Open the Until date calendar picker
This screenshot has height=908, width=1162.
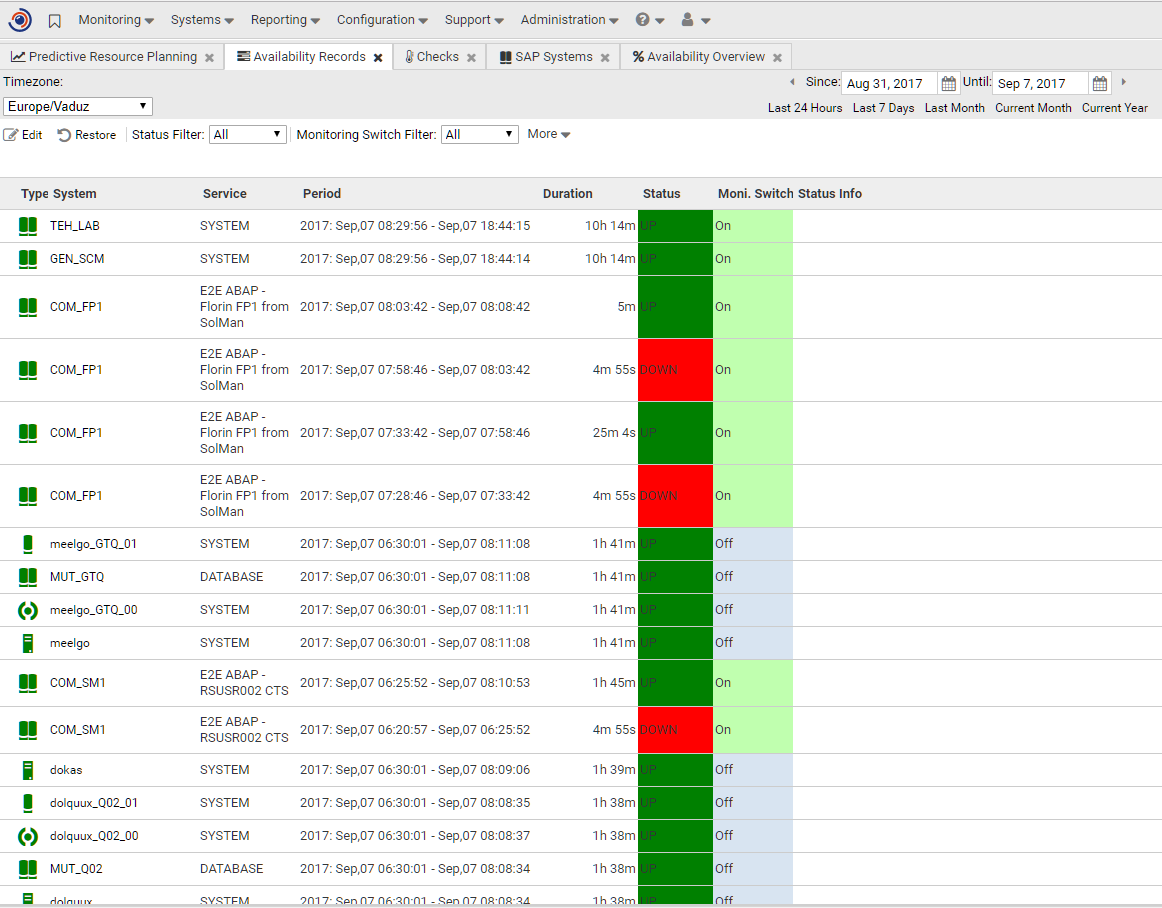tap(1100, 83)
